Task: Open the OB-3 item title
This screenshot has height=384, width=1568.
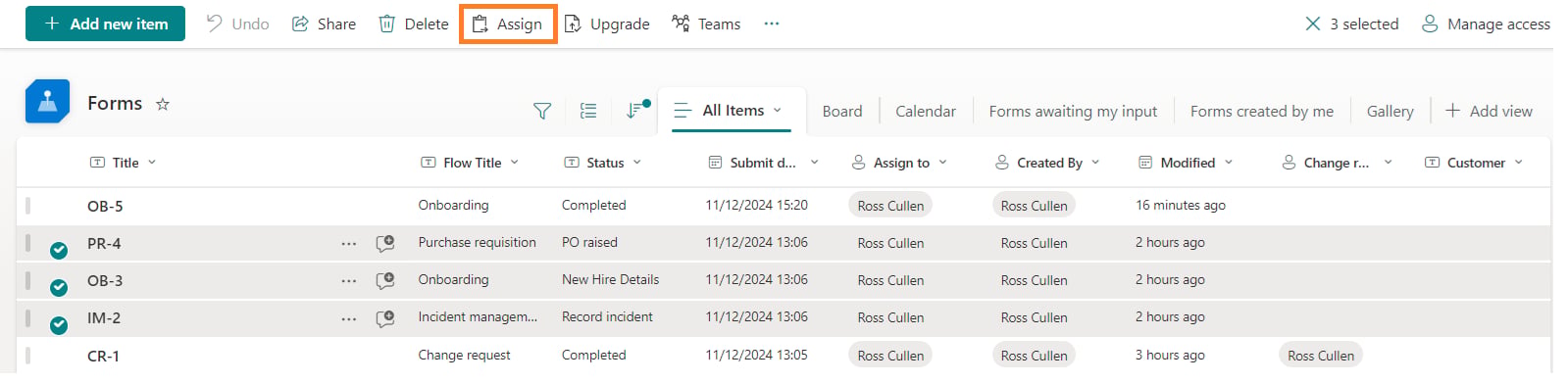Action: tap(105, 281)
